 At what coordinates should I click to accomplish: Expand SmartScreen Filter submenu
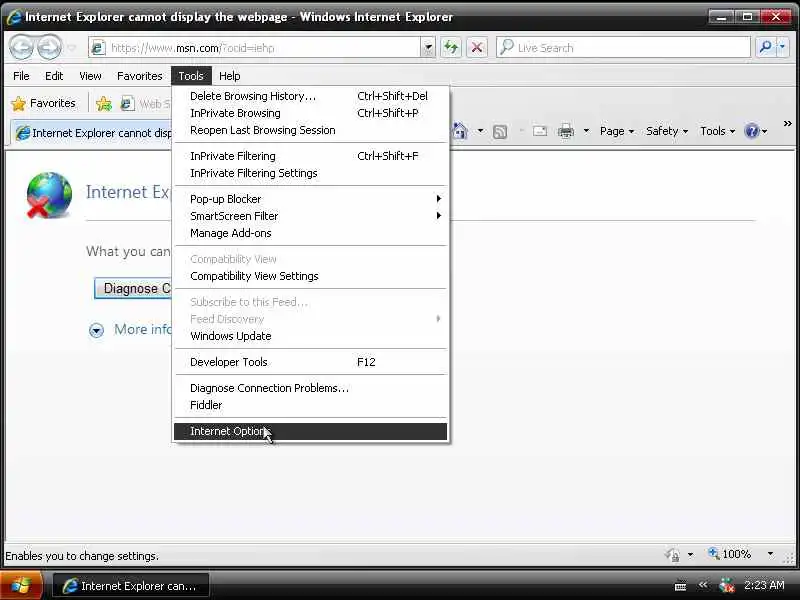[x=310, y=216]
